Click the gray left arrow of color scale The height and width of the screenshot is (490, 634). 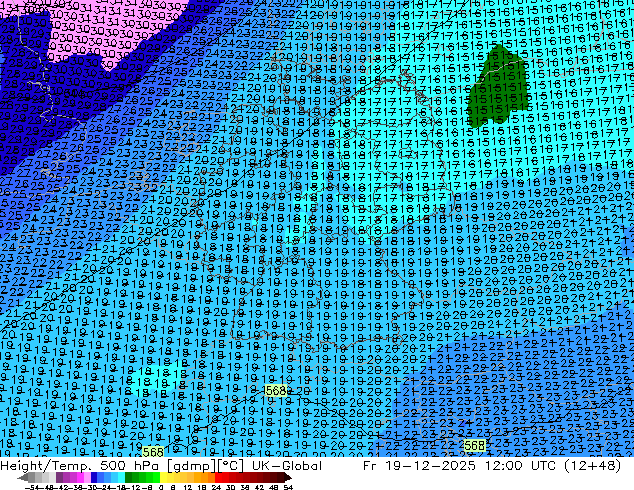point(23,478)
